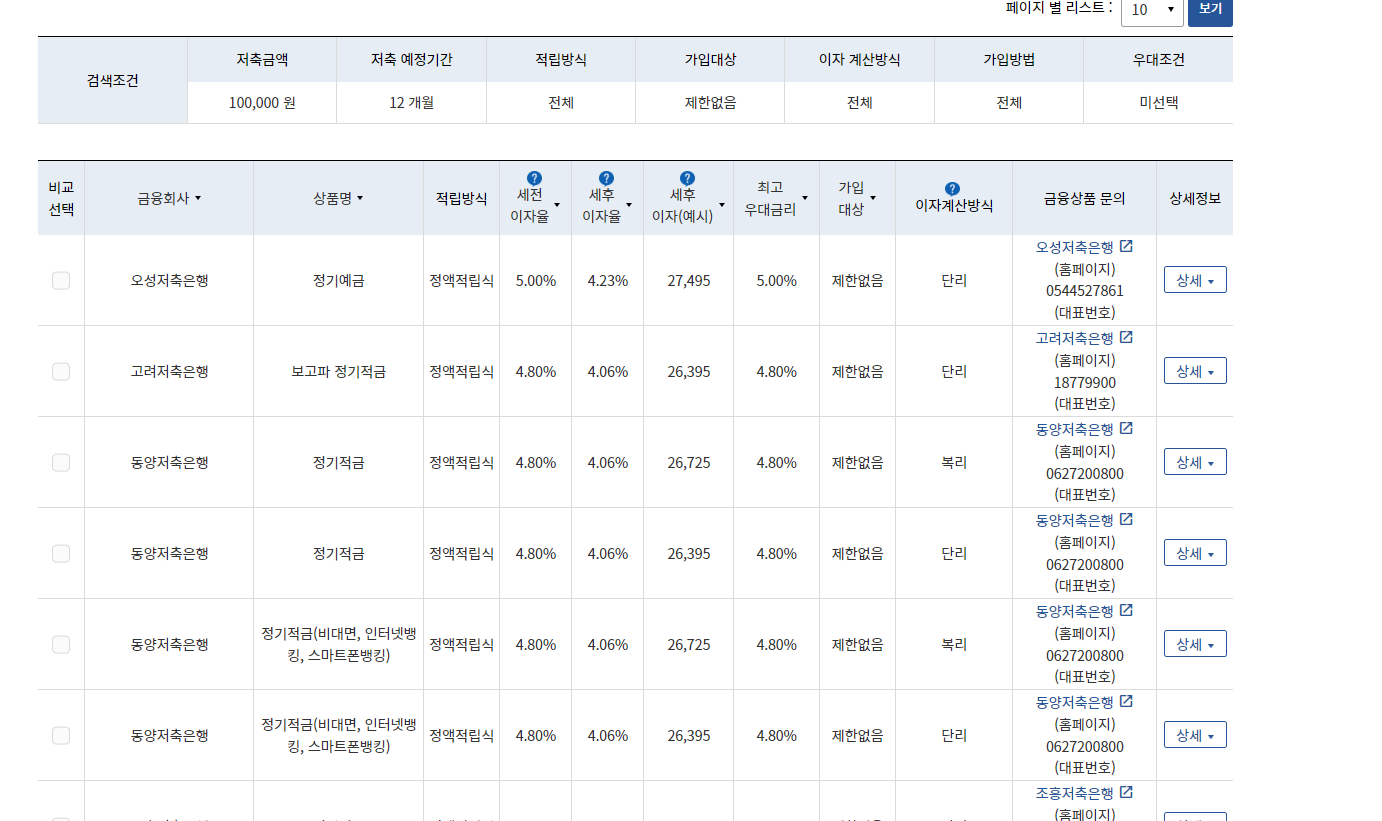Click 가입대상 search value 제한없음
1382x821 pixels.
(710, 103)
